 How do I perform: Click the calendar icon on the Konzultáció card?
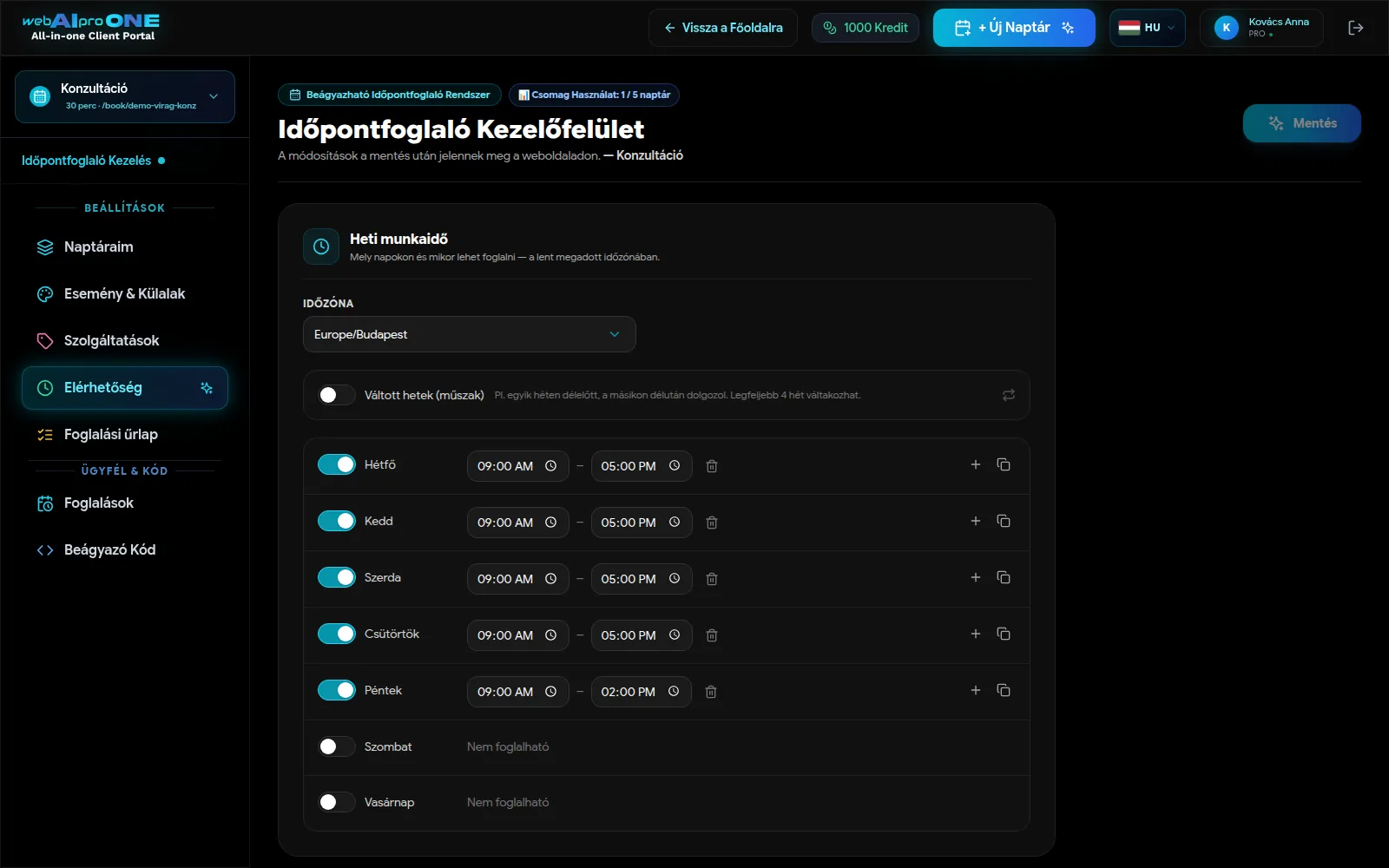[x=40, y=96]
